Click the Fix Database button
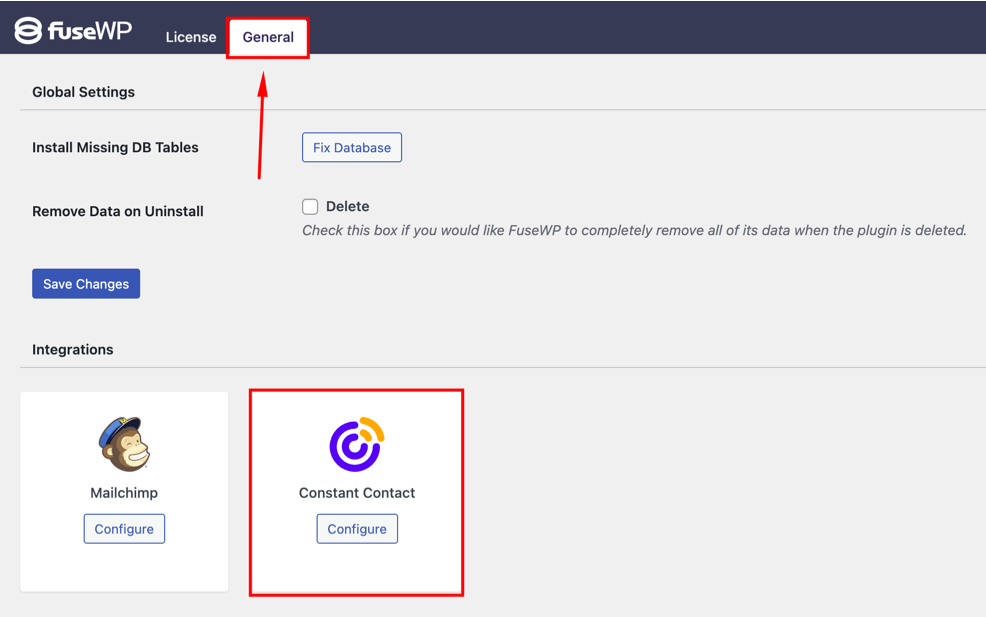Viewport: 986px width, 617px height. pos(352,147)
